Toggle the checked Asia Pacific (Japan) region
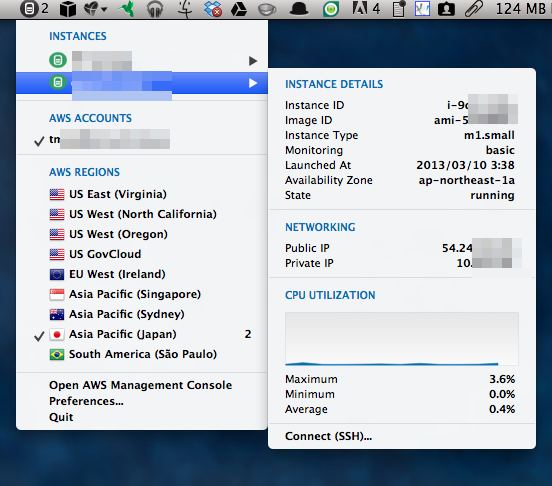Screen dimensions: 552x486 click(142, 334)
